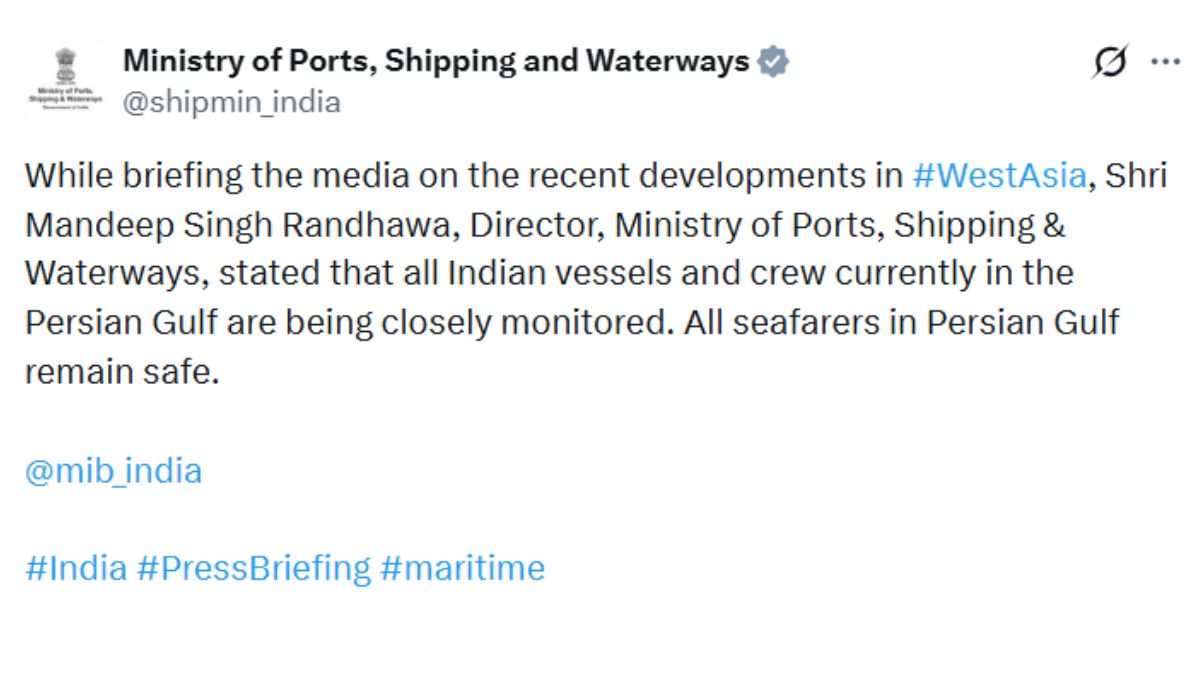Viewport: 1200px width, 675px height.
Task: Click the words "remain safe." in tweet
Action: point(120,371)
